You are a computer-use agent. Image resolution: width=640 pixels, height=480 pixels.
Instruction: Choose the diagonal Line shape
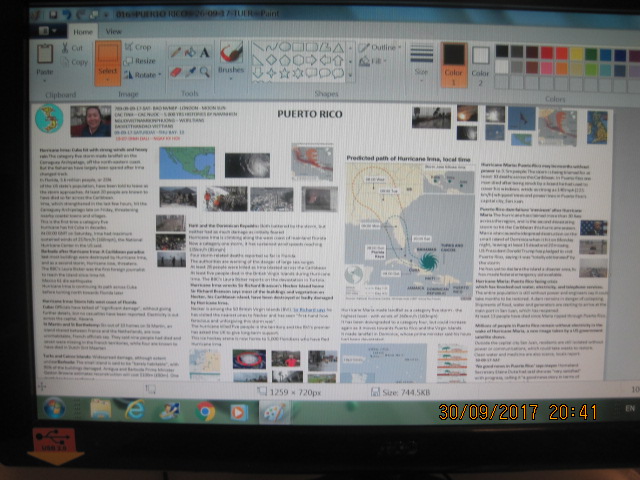[x=258, y=48]
